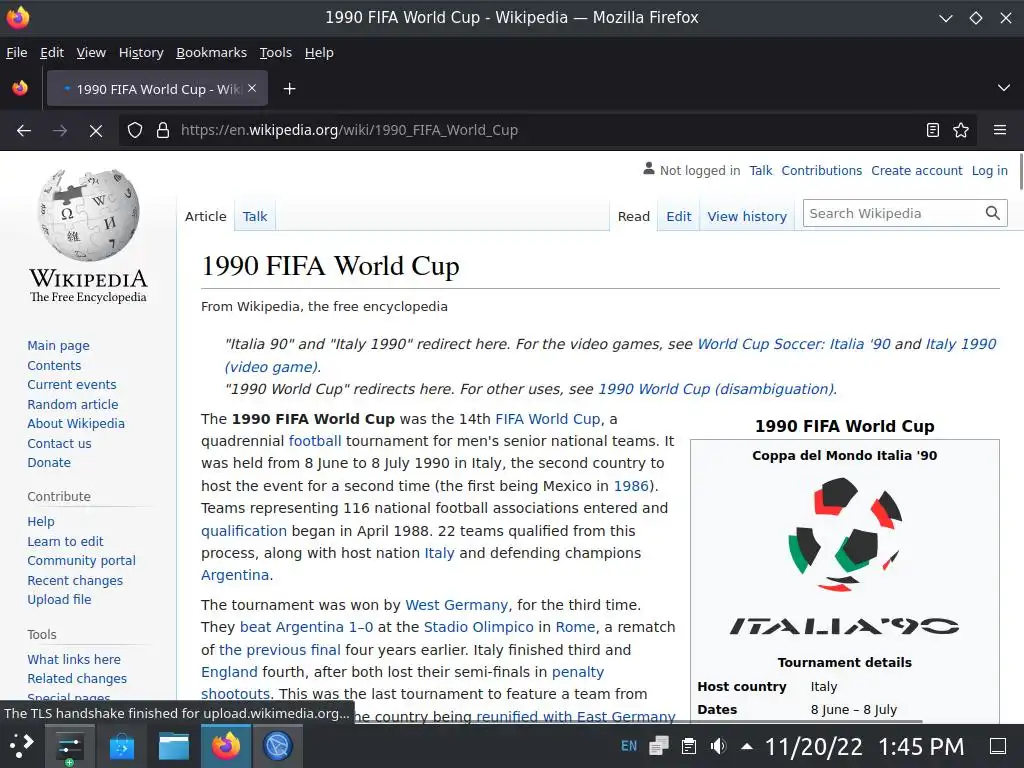Click the Wikipedia search magnifier icon
This screenshot has height=768, width=1024.
tap(993, 213)
